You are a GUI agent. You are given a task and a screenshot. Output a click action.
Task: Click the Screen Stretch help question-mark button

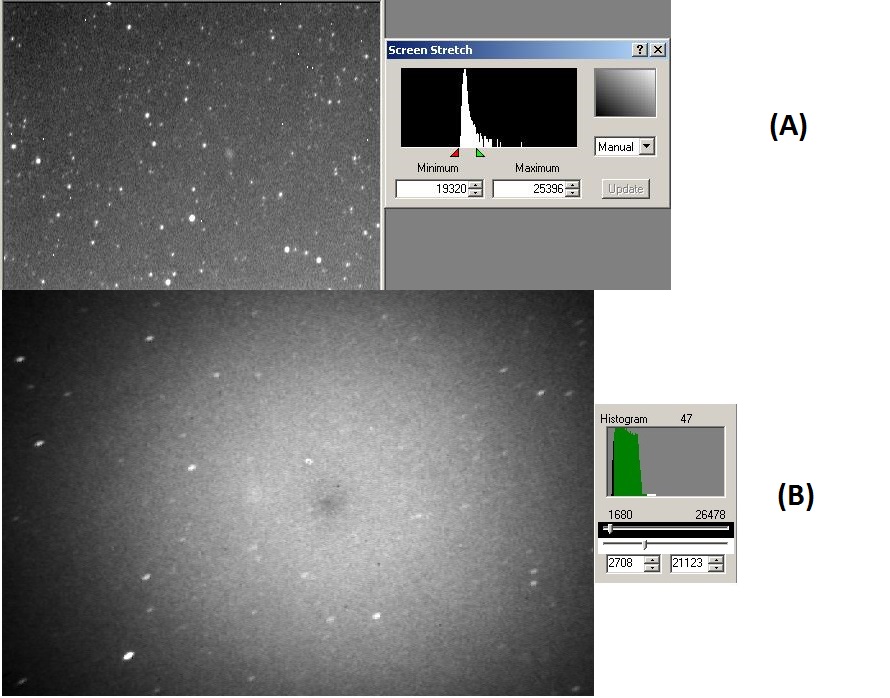(640, 50)
